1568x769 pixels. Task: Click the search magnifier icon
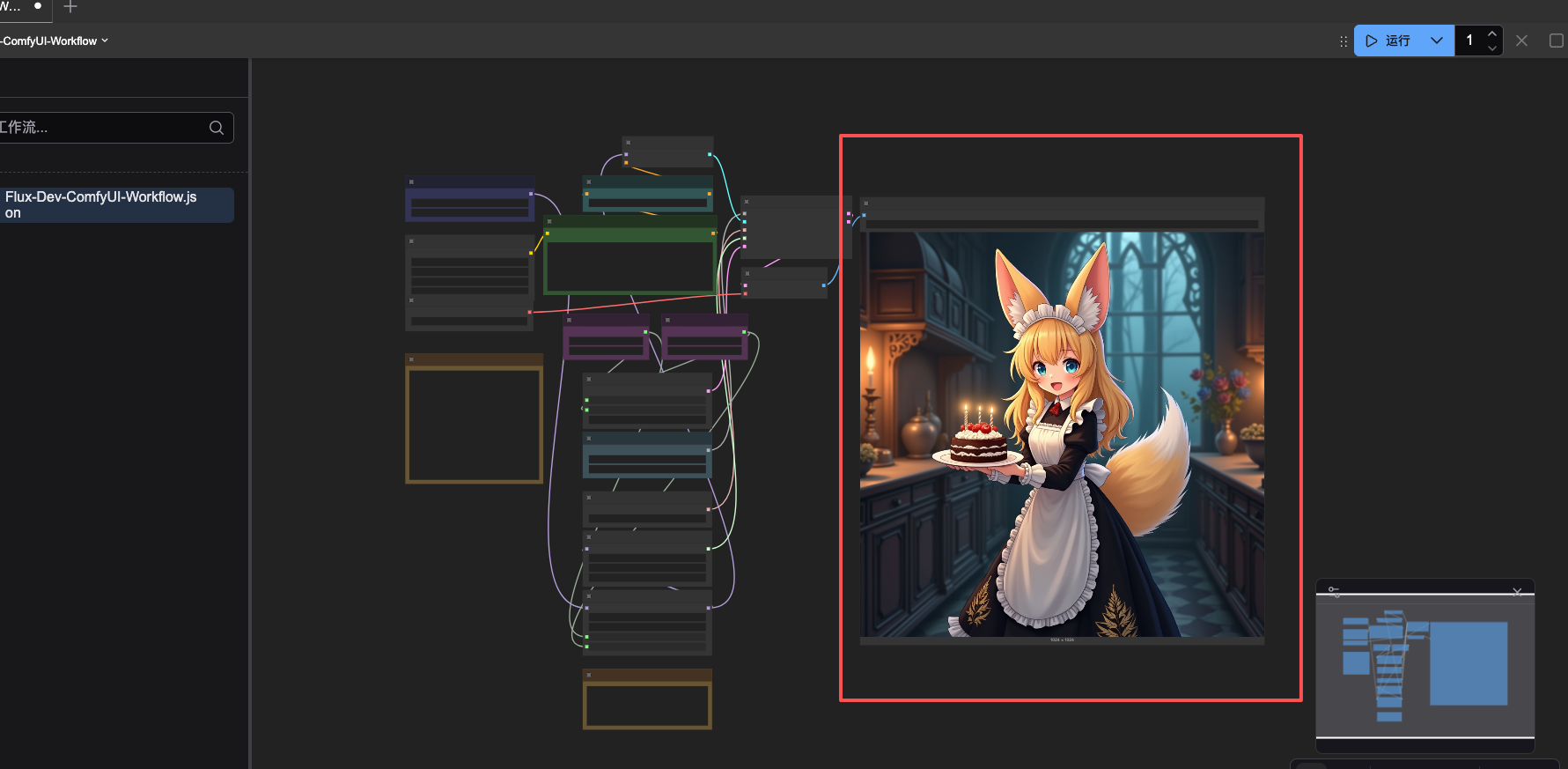(216, 128)
